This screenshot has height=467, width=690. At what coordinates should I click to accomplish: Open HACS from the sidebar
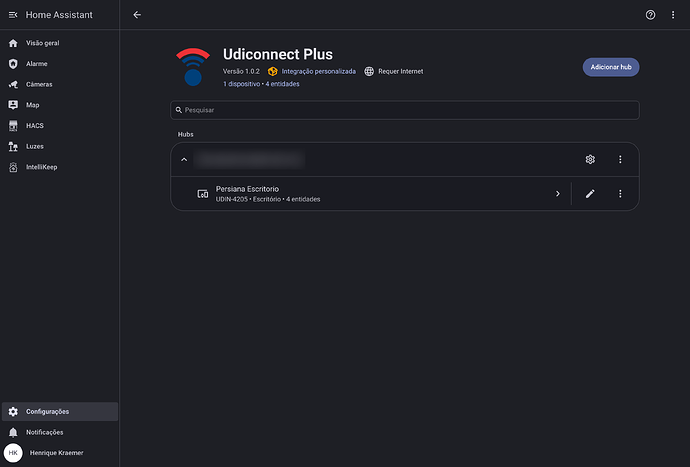(59, 126)
